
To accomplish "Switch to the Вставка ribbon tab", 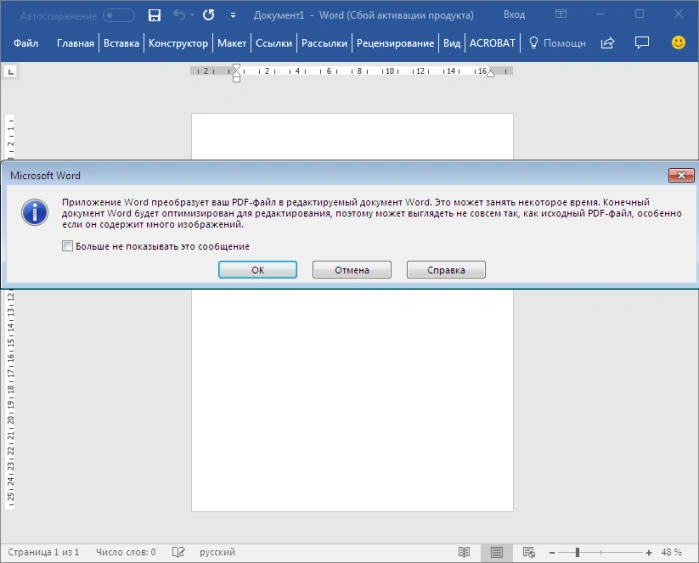I will pos(121,43).
